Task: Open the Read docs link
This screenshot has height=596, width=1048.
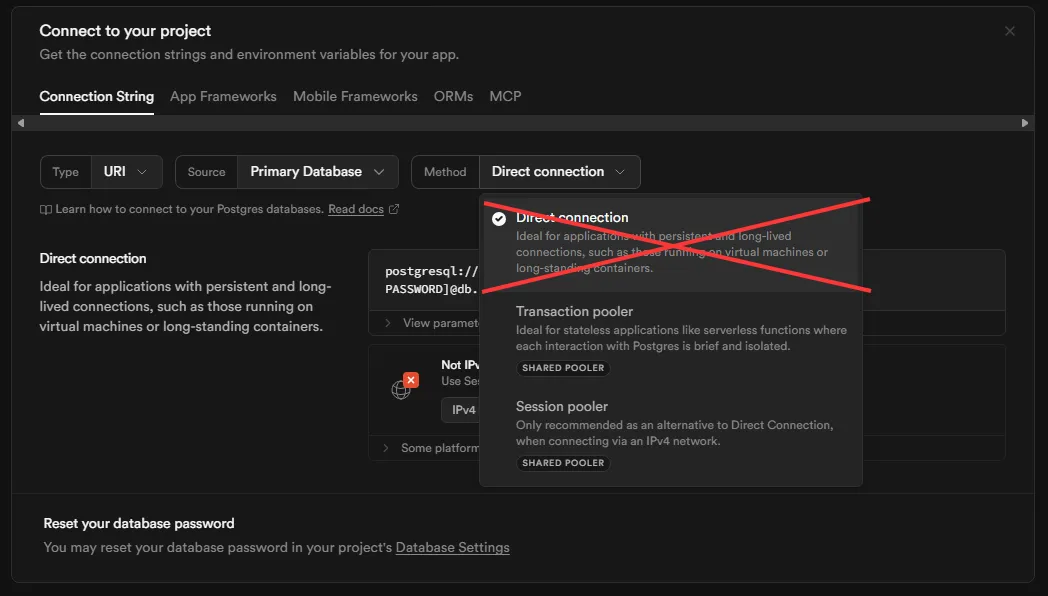Action: tap(356, 210)
